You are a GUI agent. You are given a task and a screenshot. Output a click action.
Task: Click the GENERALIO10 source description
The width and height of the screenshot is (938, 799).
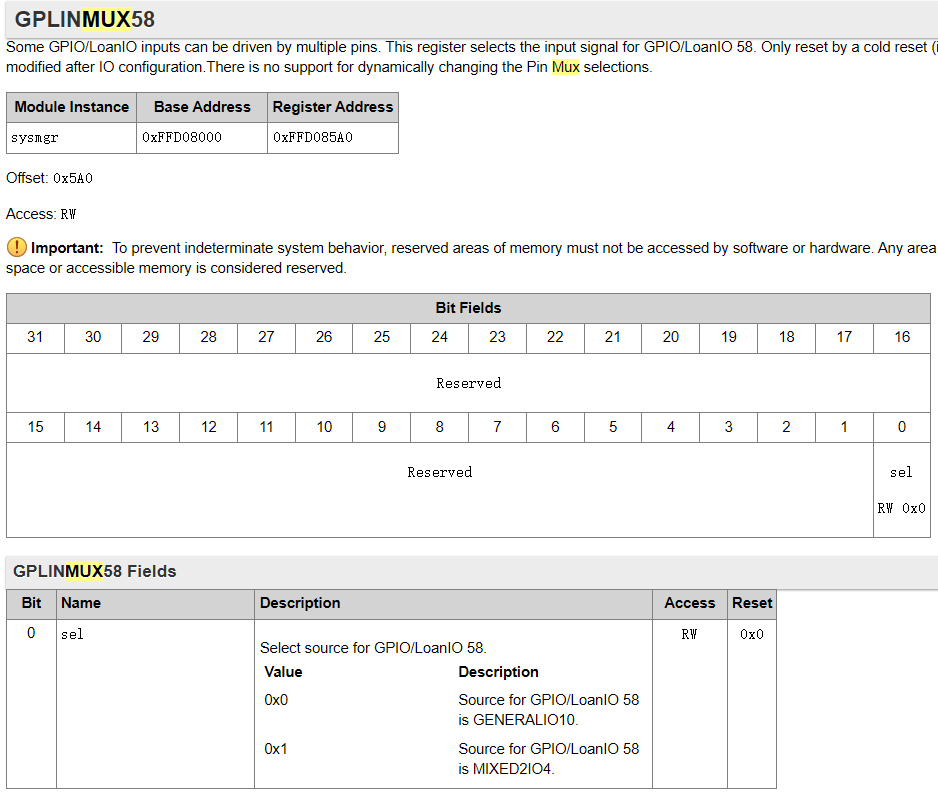coord(549,709)
